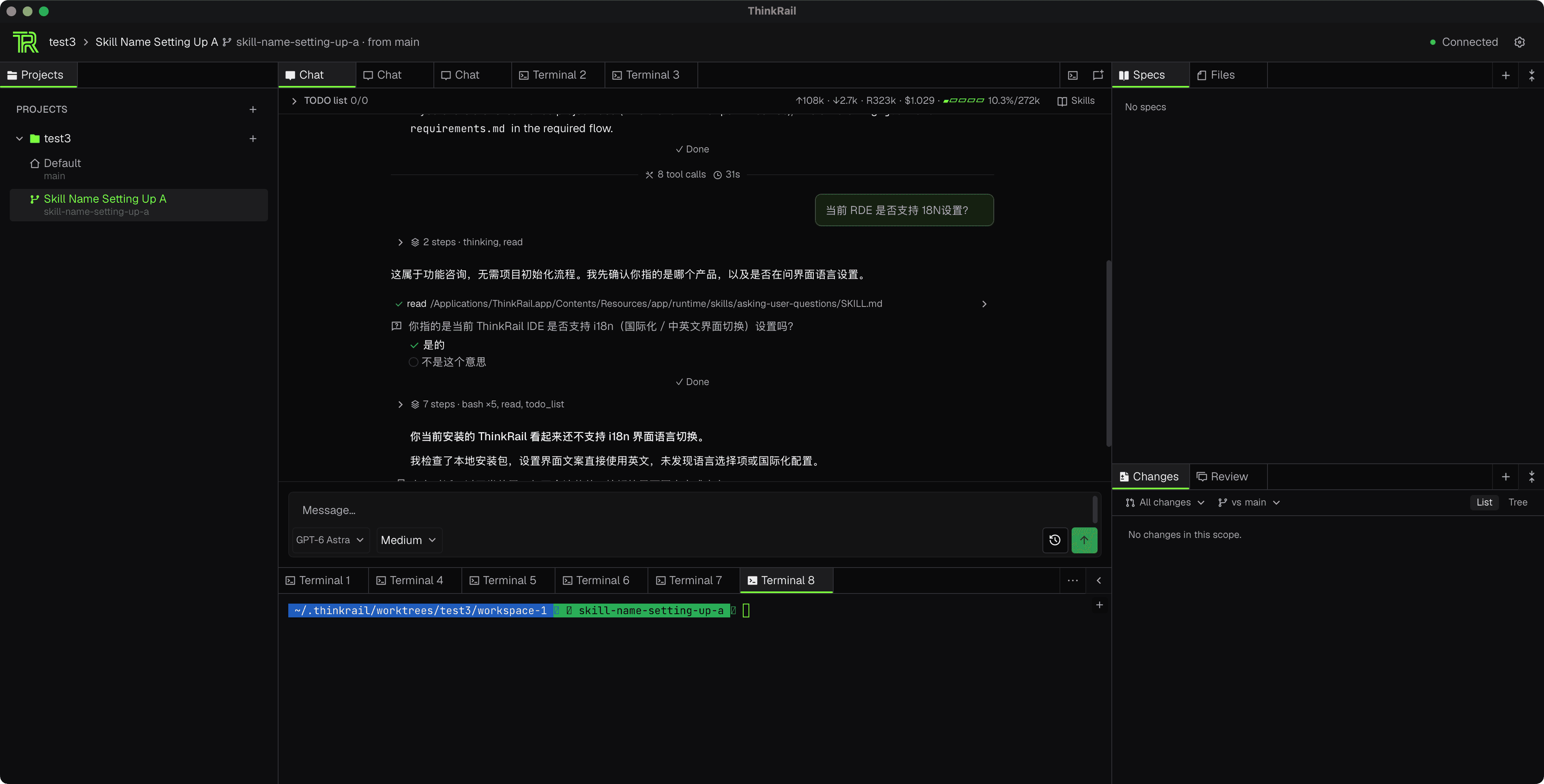Image resolution: width=1544 pixels, height=784 pixels.
Task: Click the token usage '↑108k' stat
Action: (x=809, y=101)
